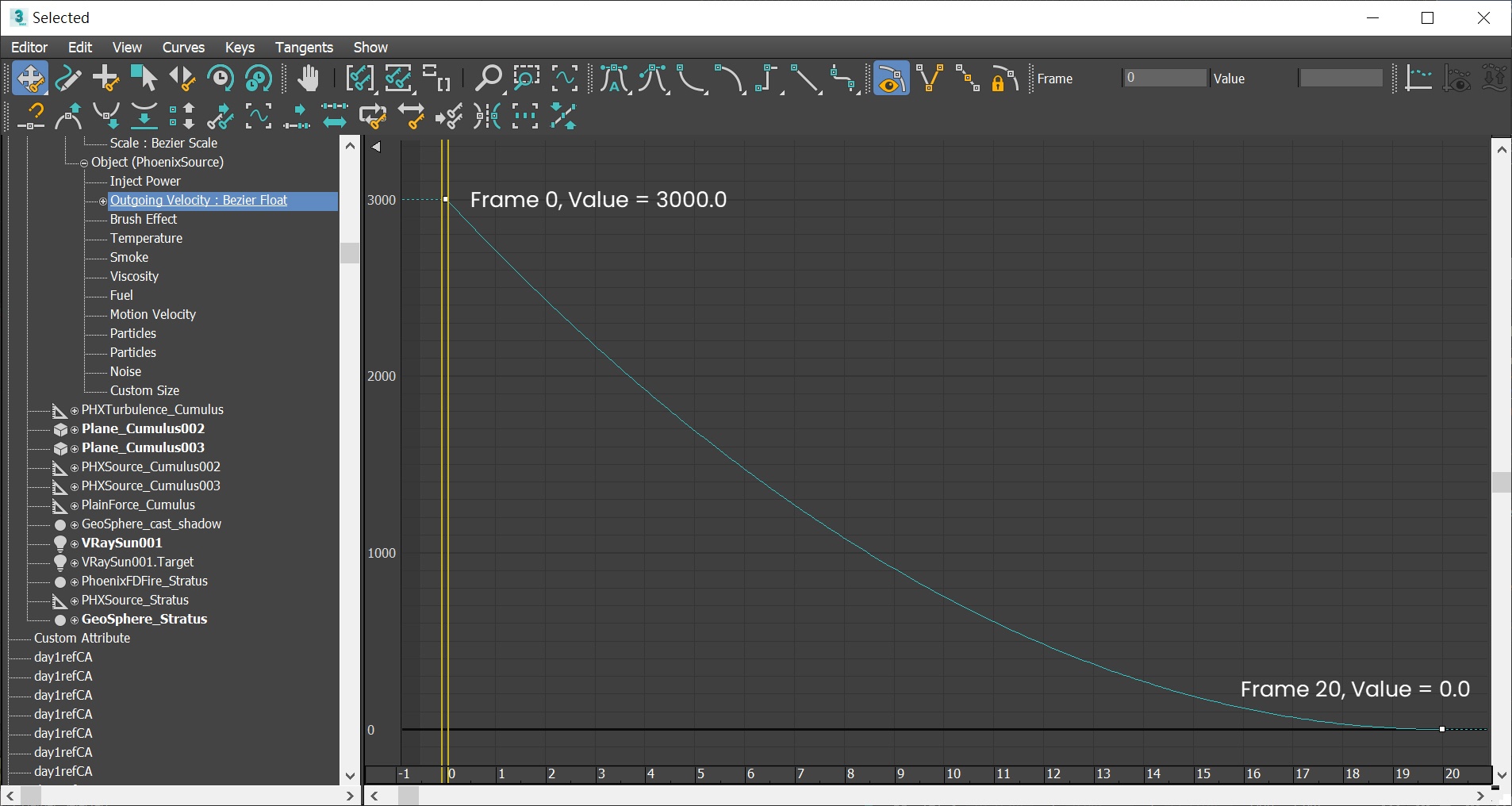1512x806 pixels.
Task: Expand the VRaySun001 node
Action: [75, 543]
